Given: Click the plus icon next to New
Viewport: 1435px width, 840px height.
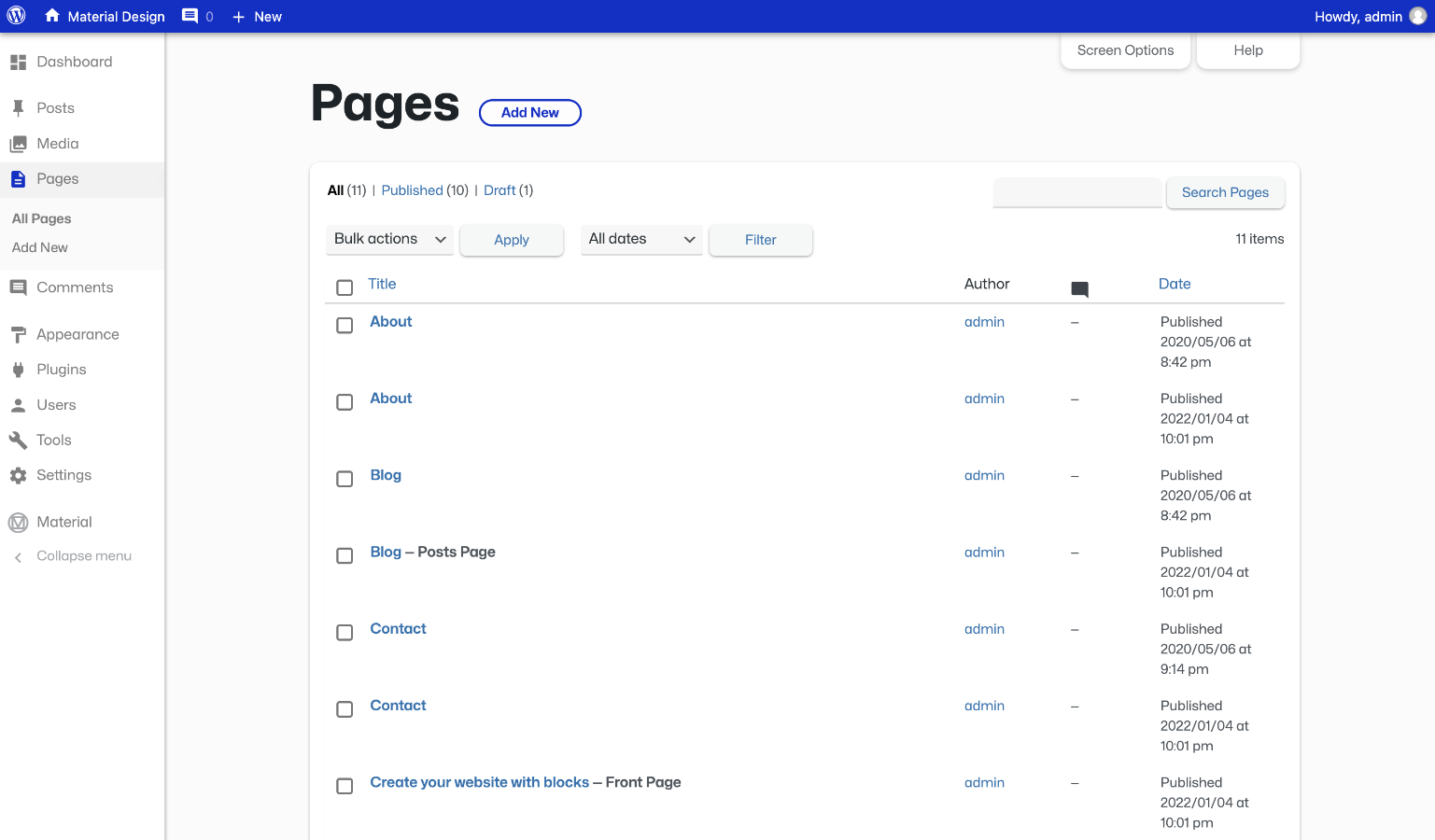Looking at the screenshot, I should pyautogui.click(x=238, y=17).
